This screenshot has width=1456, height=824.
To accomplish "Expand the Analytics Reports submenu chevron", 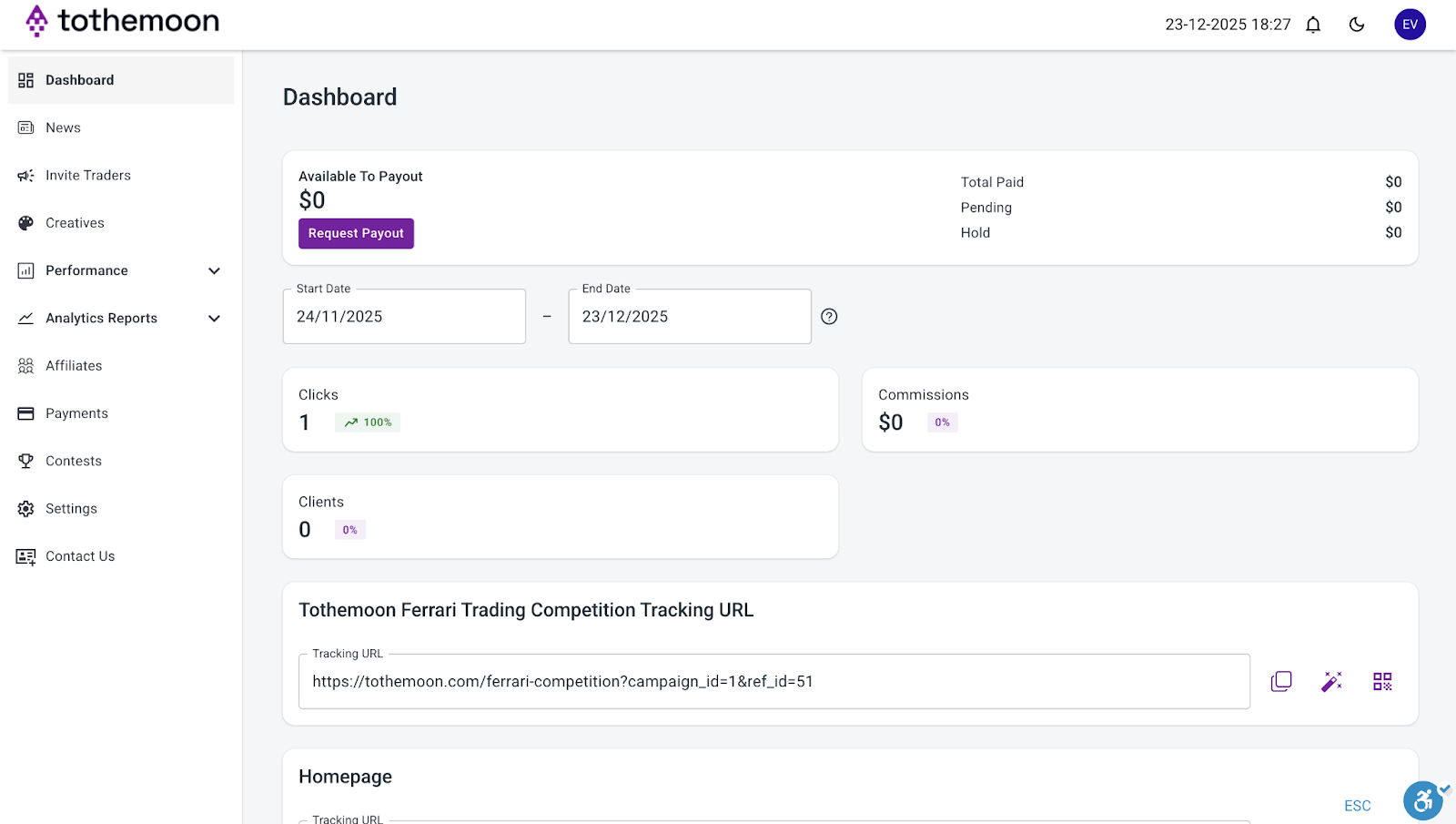I will [x=214, y=318].
